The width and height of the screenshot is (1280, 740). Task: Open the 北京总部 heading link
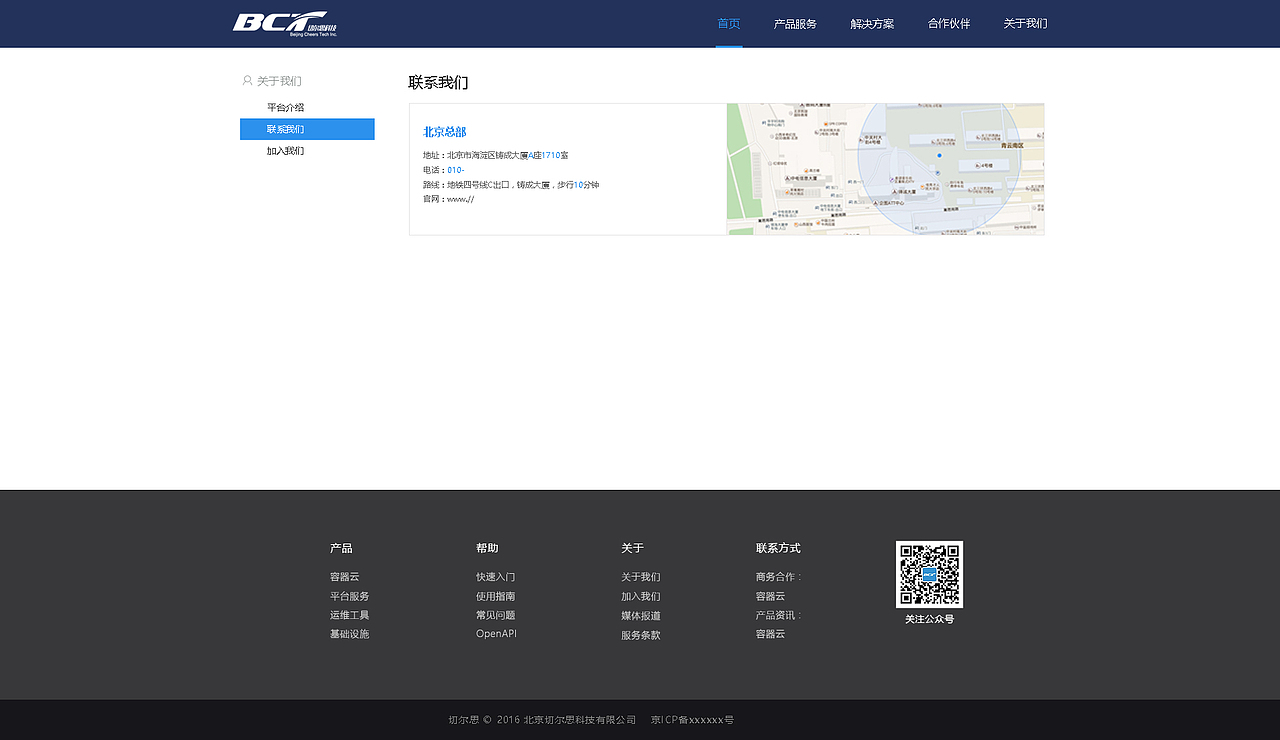[444, 131]
